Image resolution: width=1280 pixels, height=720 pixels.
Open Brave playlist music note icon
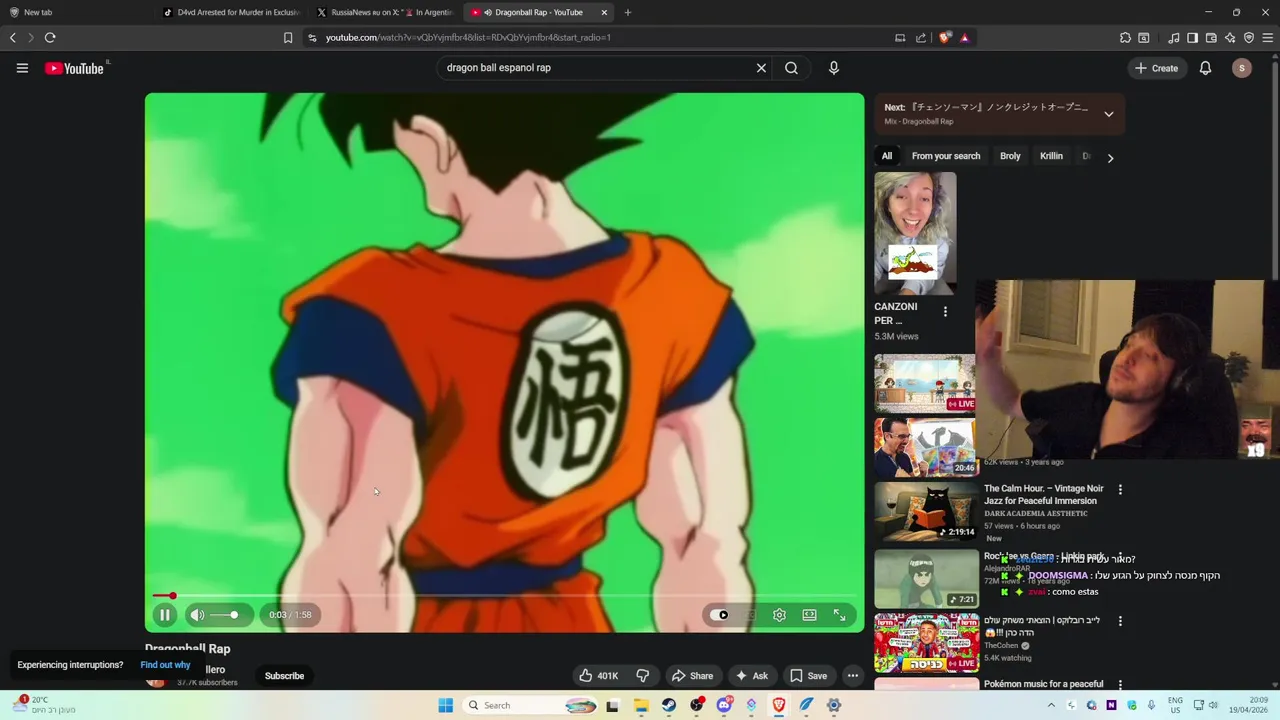click(x=1174, y=38)
